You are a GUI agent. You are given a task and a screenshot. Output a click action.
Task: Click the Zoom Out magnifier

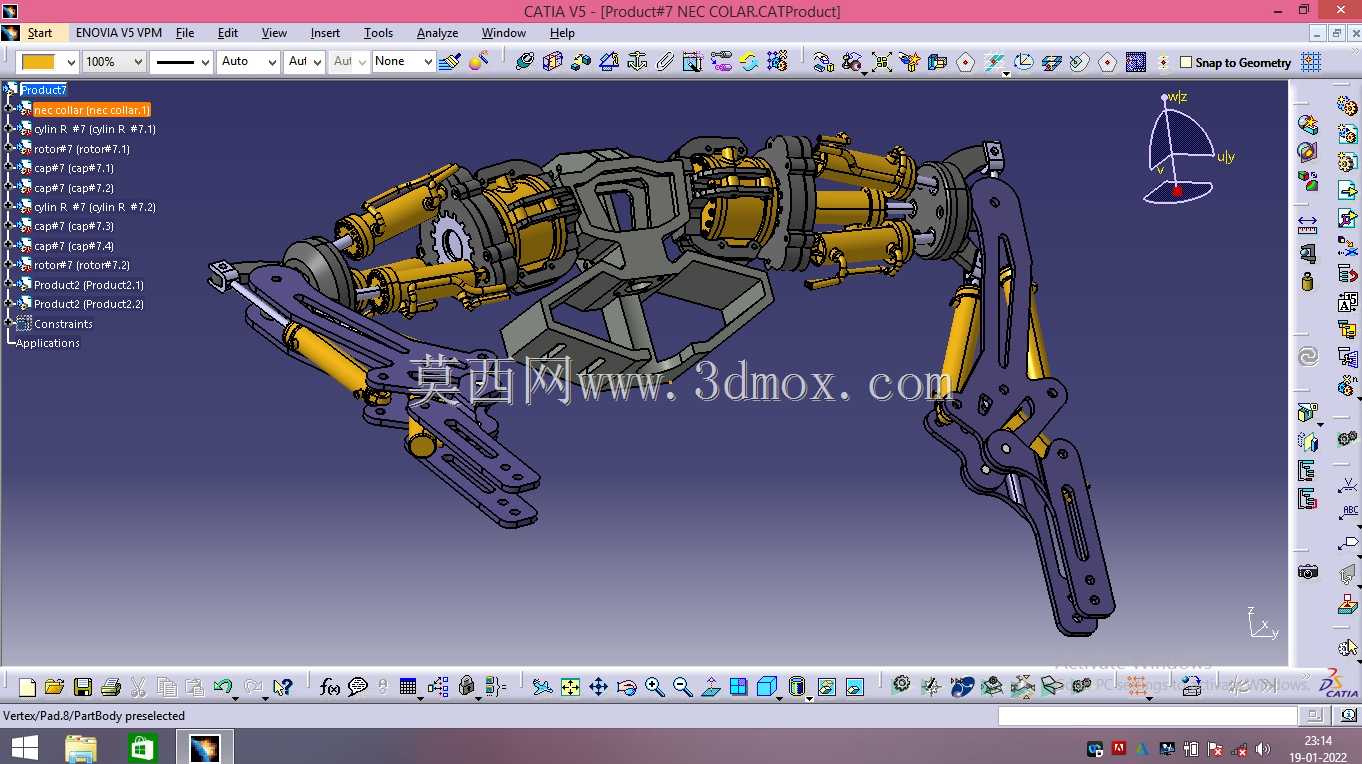(683, 687)
